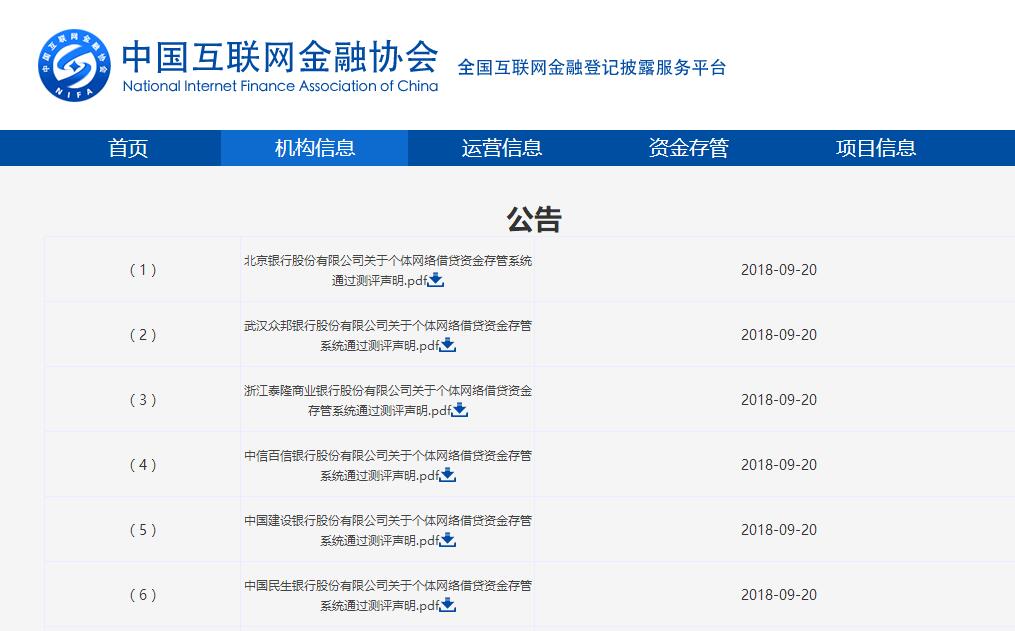
Task: Select row number ( 1 ) cell
Action: click(x=142, y=270)
